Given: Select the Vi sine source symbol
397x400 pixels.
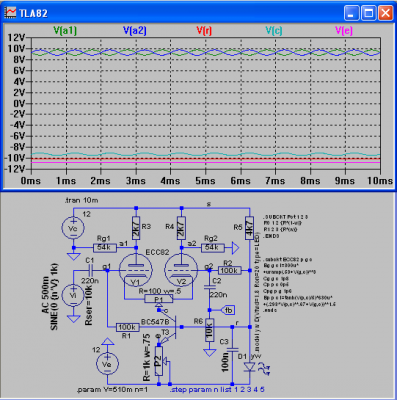Looking at the screenshot, I should point(73,295).
